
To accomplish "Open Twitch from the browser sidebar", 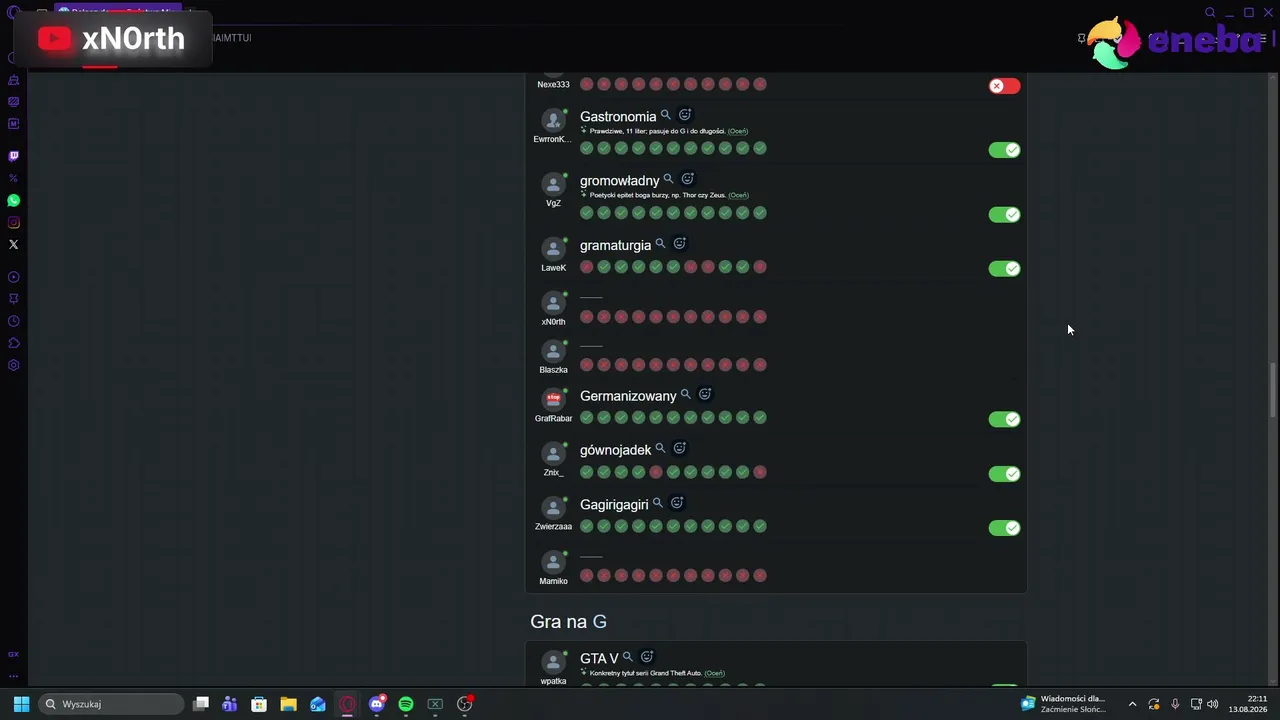I will pos(14,156).
